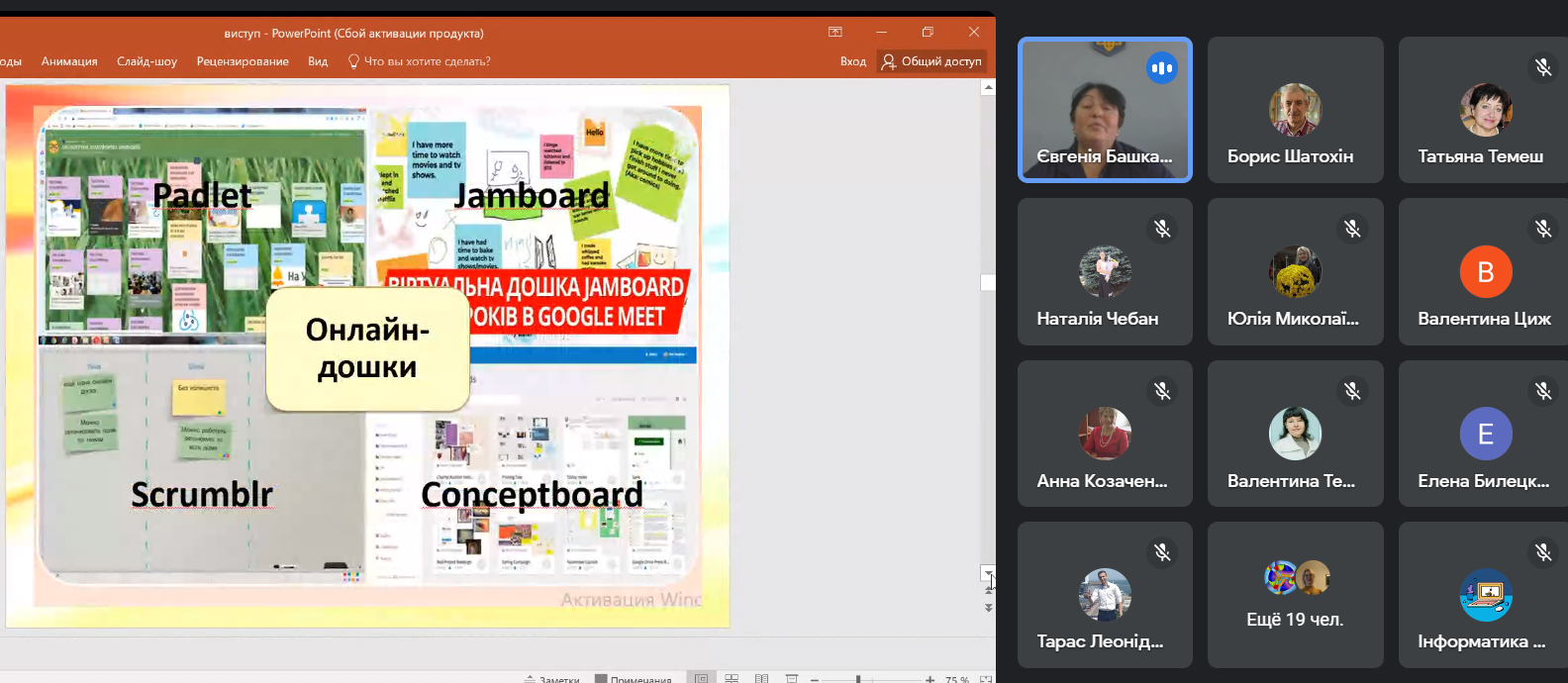Click the zoom in plus icon
Viewport: 1568px width, 683px height.
tap(930, 679)
